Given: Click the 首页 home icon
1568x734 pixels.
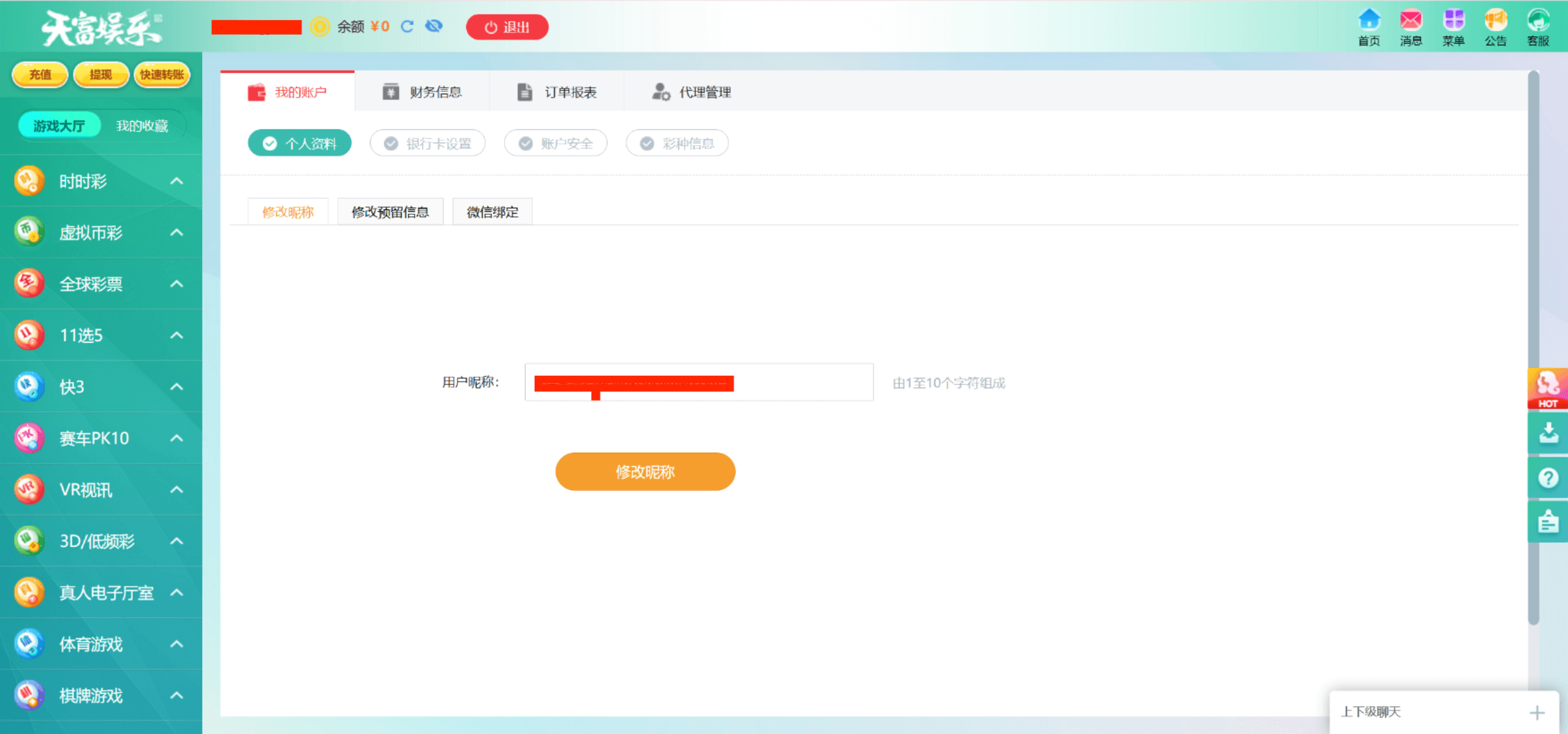Looking at the screenshot, I should click(x=1368, y=21).
